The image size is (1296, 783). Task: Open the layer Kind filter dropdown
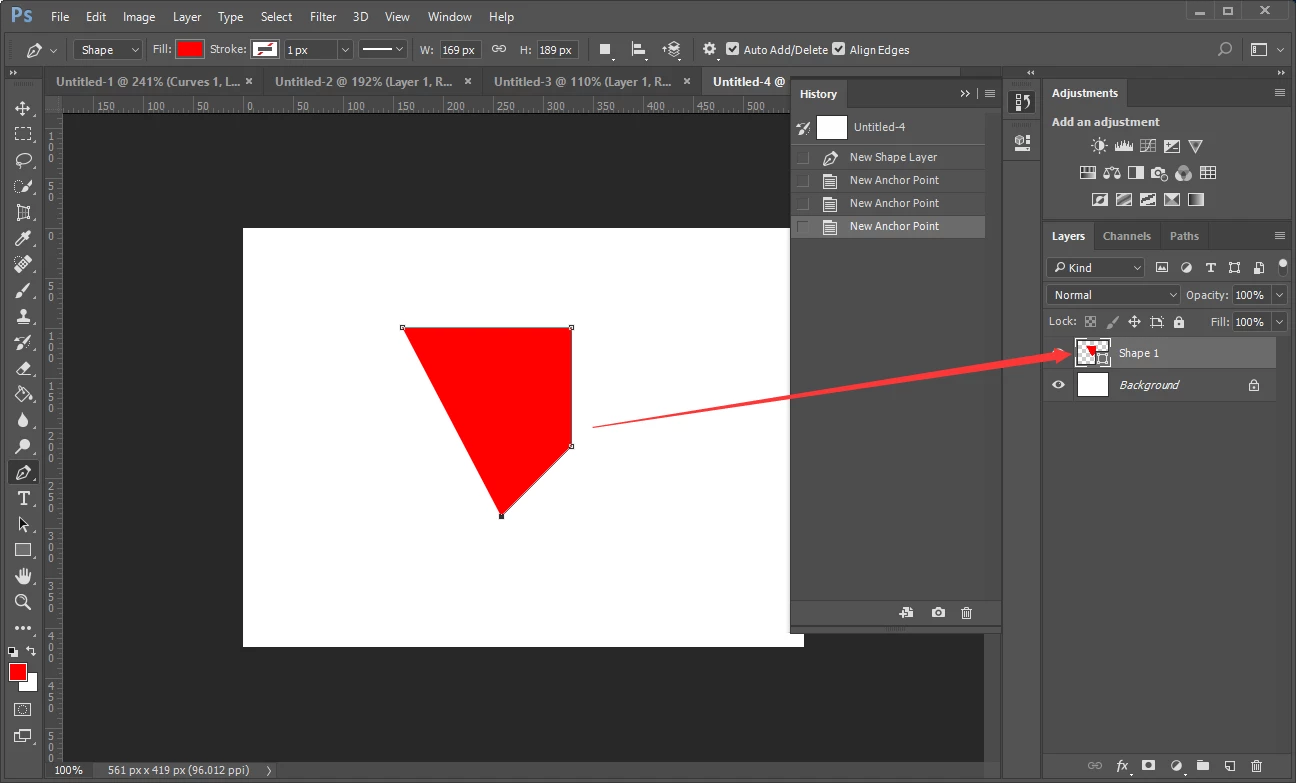tap(1095, 267)
